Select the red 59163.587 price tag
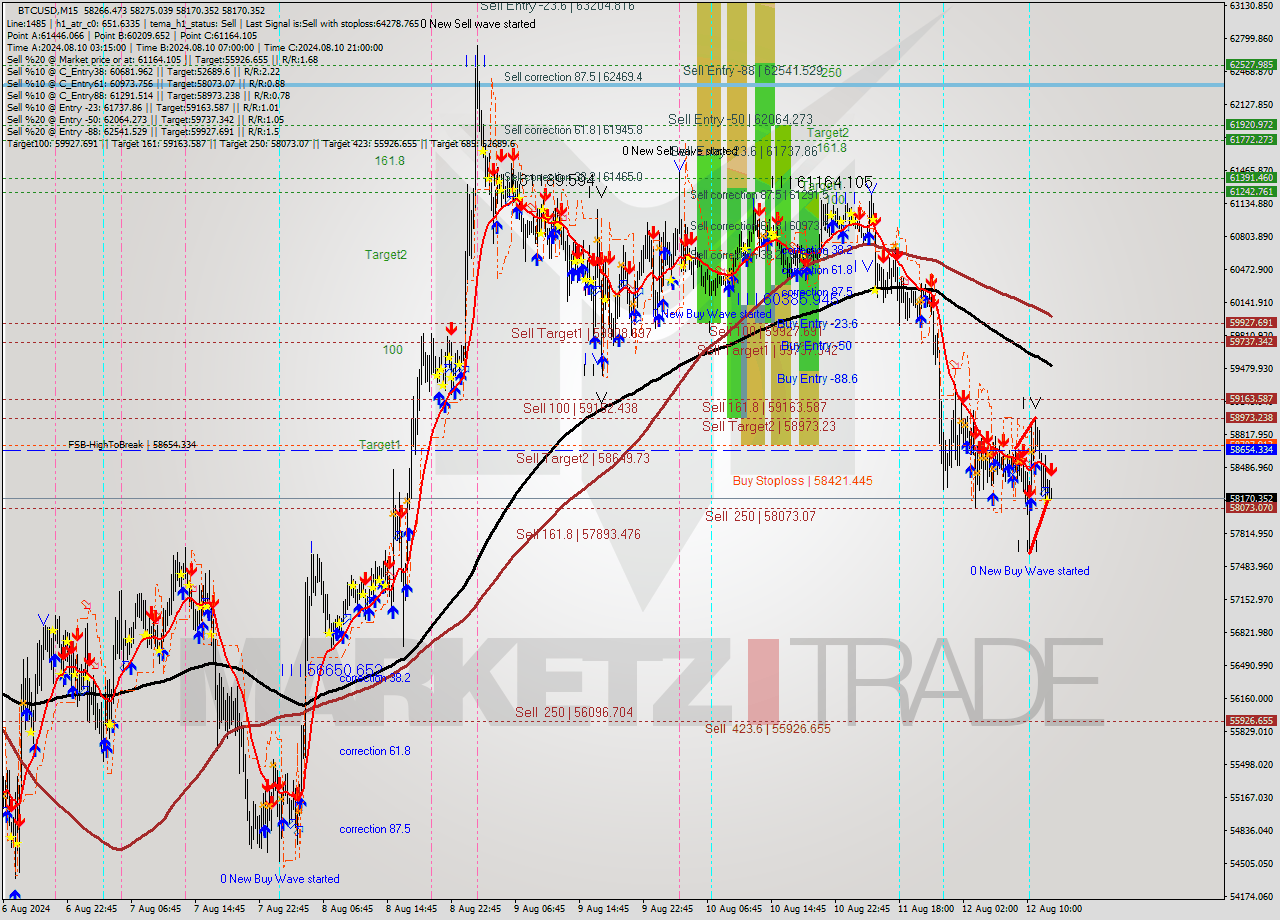 (1251, 399)
